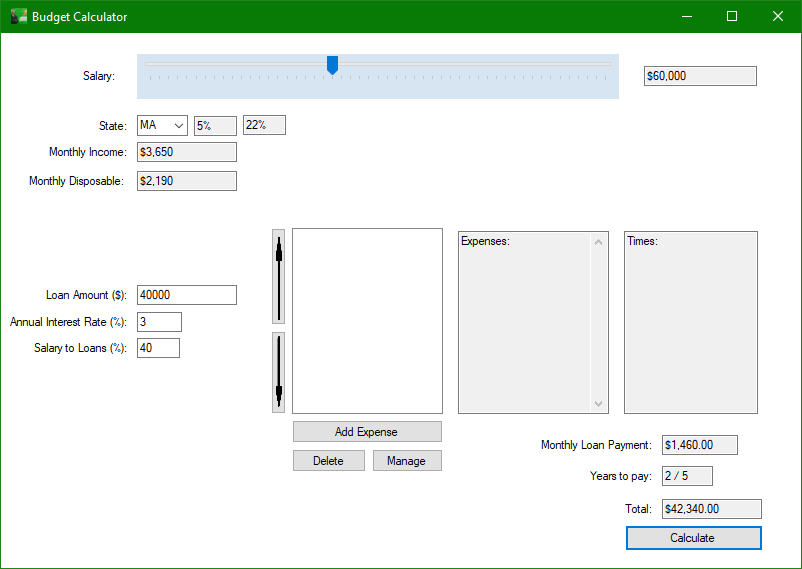This screenshot has width=802, height=569.
Task: Click the Expenses scrollbar up arrow
Action: pos(598,242)
